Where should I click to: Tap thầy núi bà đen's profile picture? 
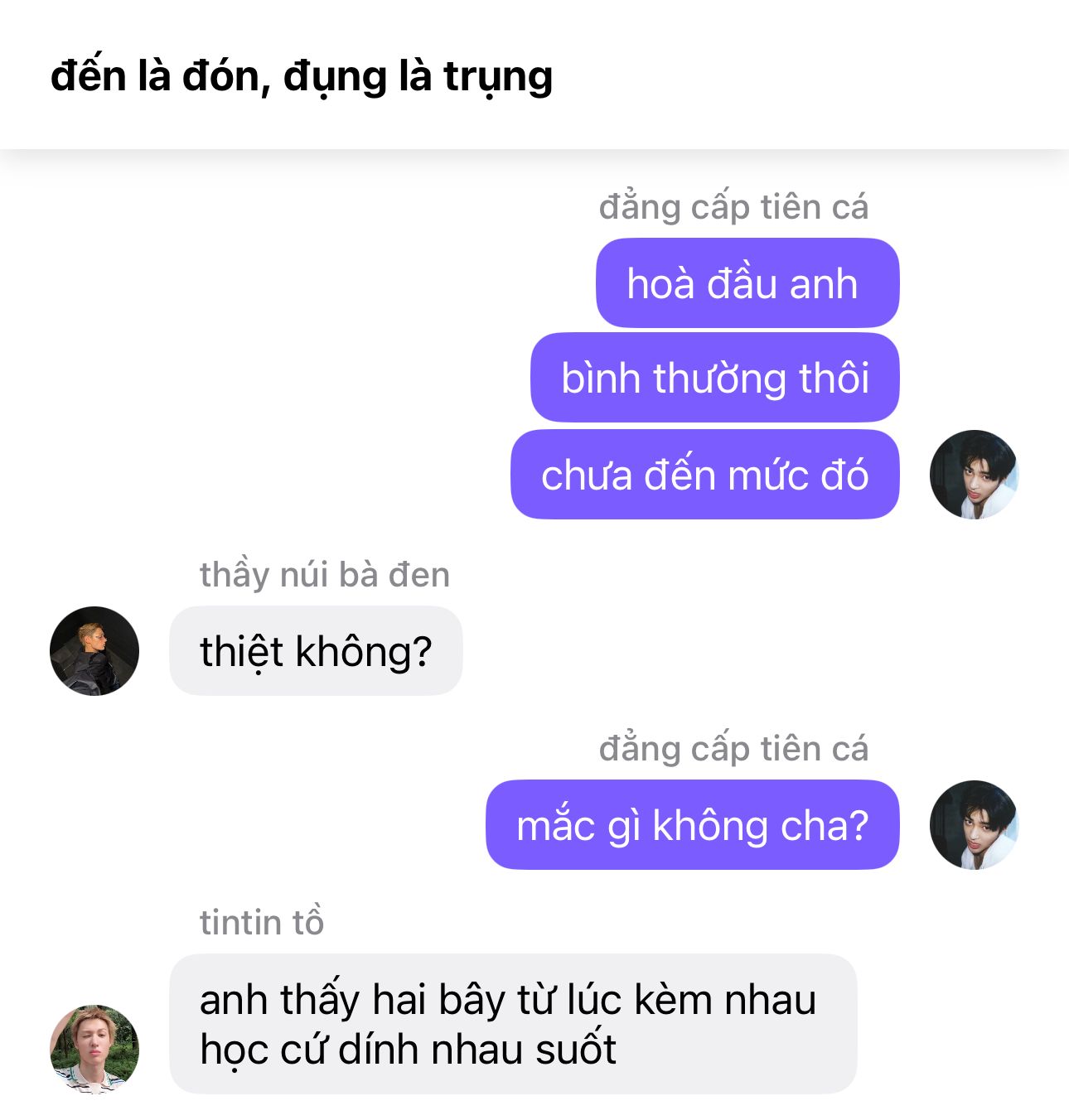[94, 651]
